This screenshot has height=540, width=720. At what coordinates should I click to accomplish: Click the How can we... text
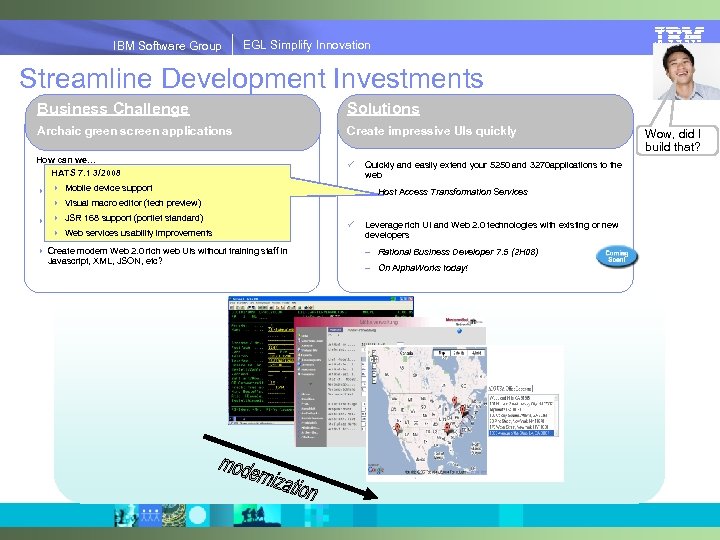pos(66,160)
